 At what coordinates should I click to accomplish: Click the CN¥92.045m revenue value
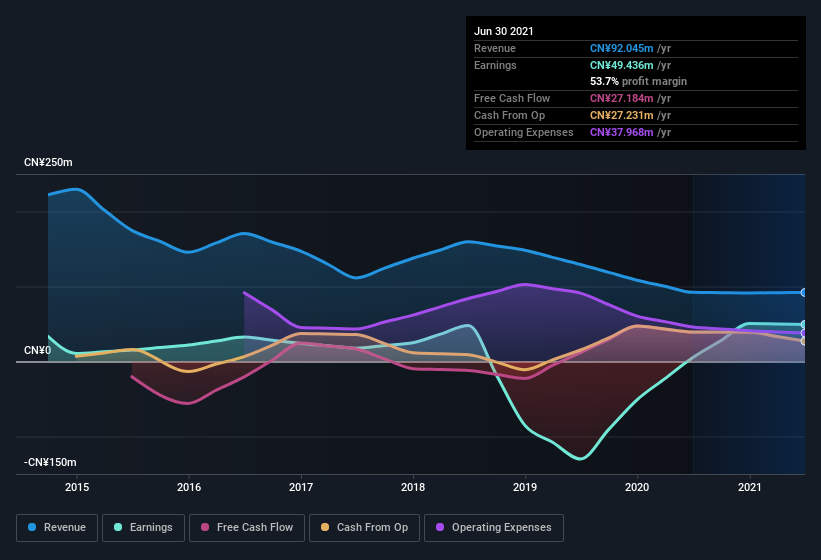pyautogui.click(x=622, y=48)
